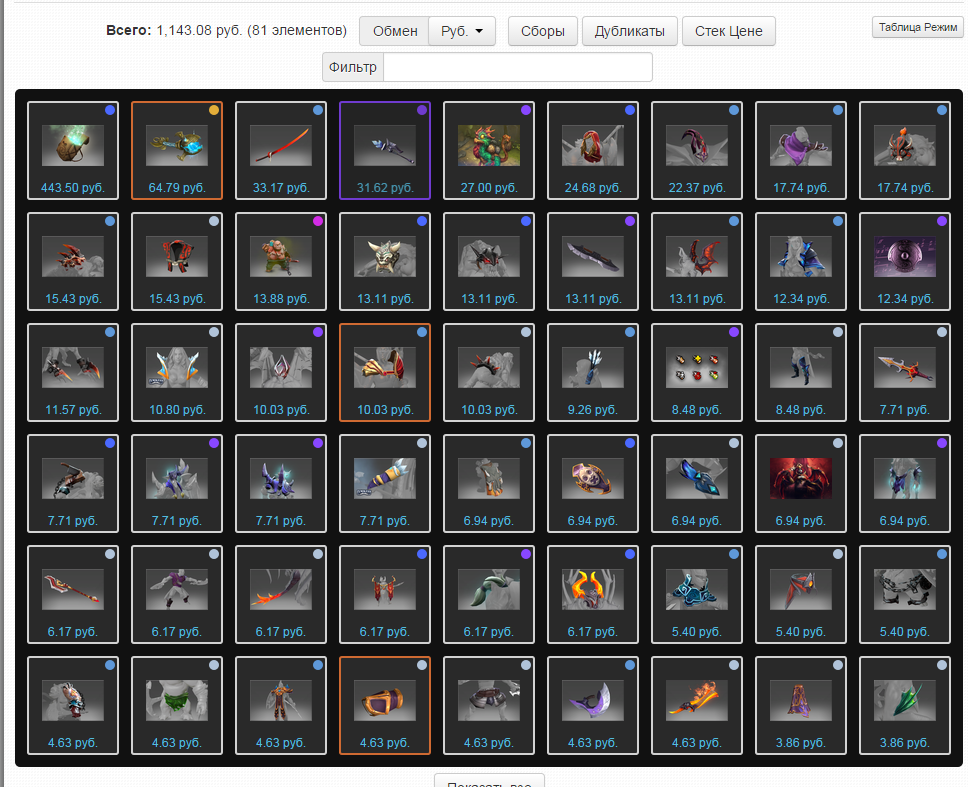Select the 13.88 руб. Pudge character item
The image size is (968, 787).
[x=281, y=262]
